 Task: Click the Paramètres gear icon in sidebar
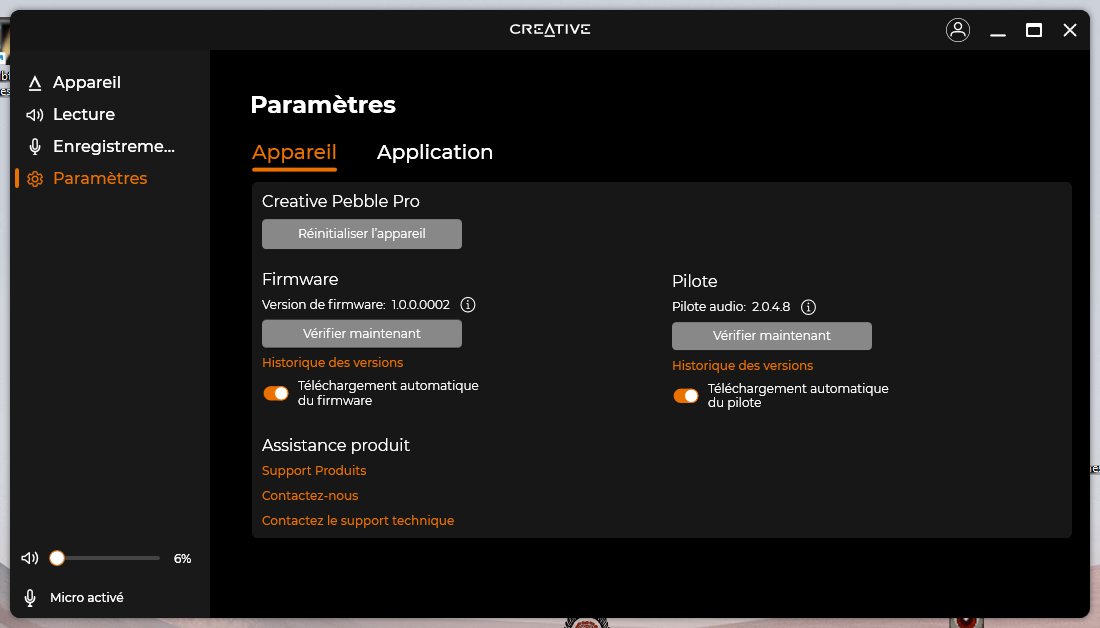click(35, 179)
